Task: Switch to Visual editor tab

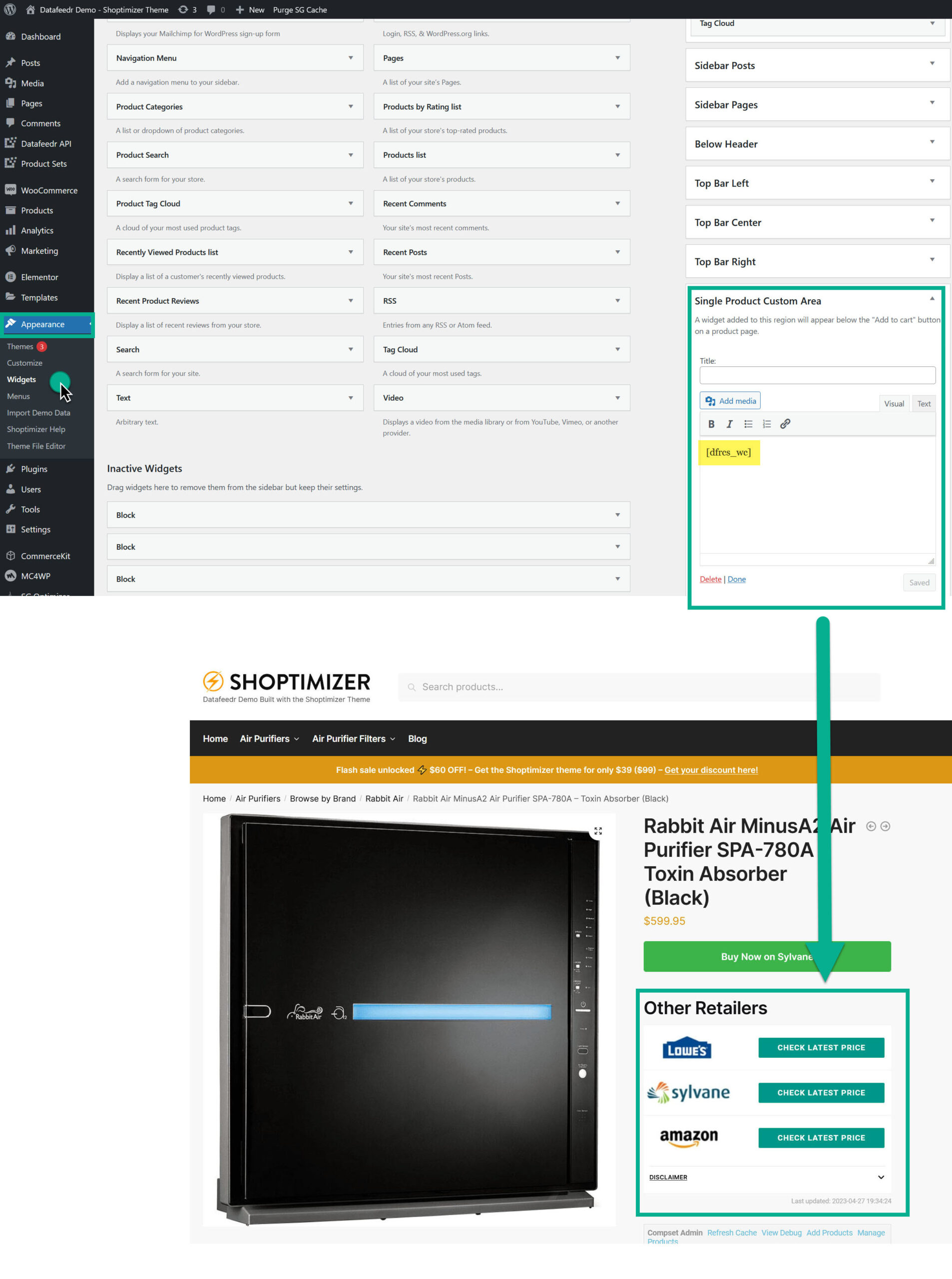Action: [x=894, y=404]
